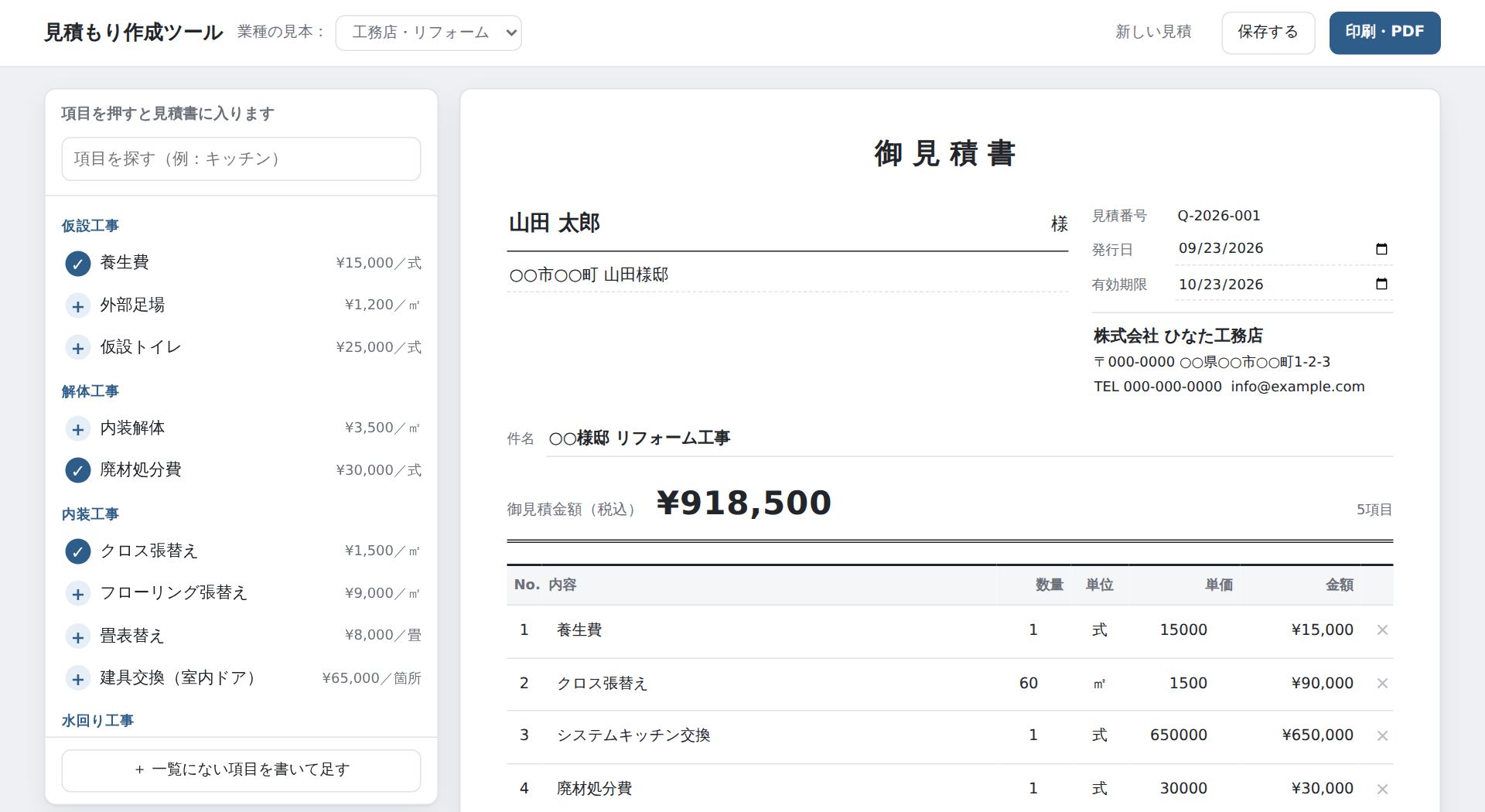Image resolution: width=1485 pixels, height=812 pixels.
Task: Click the 5項目 item count label
Action: (x=1374, y=510)
